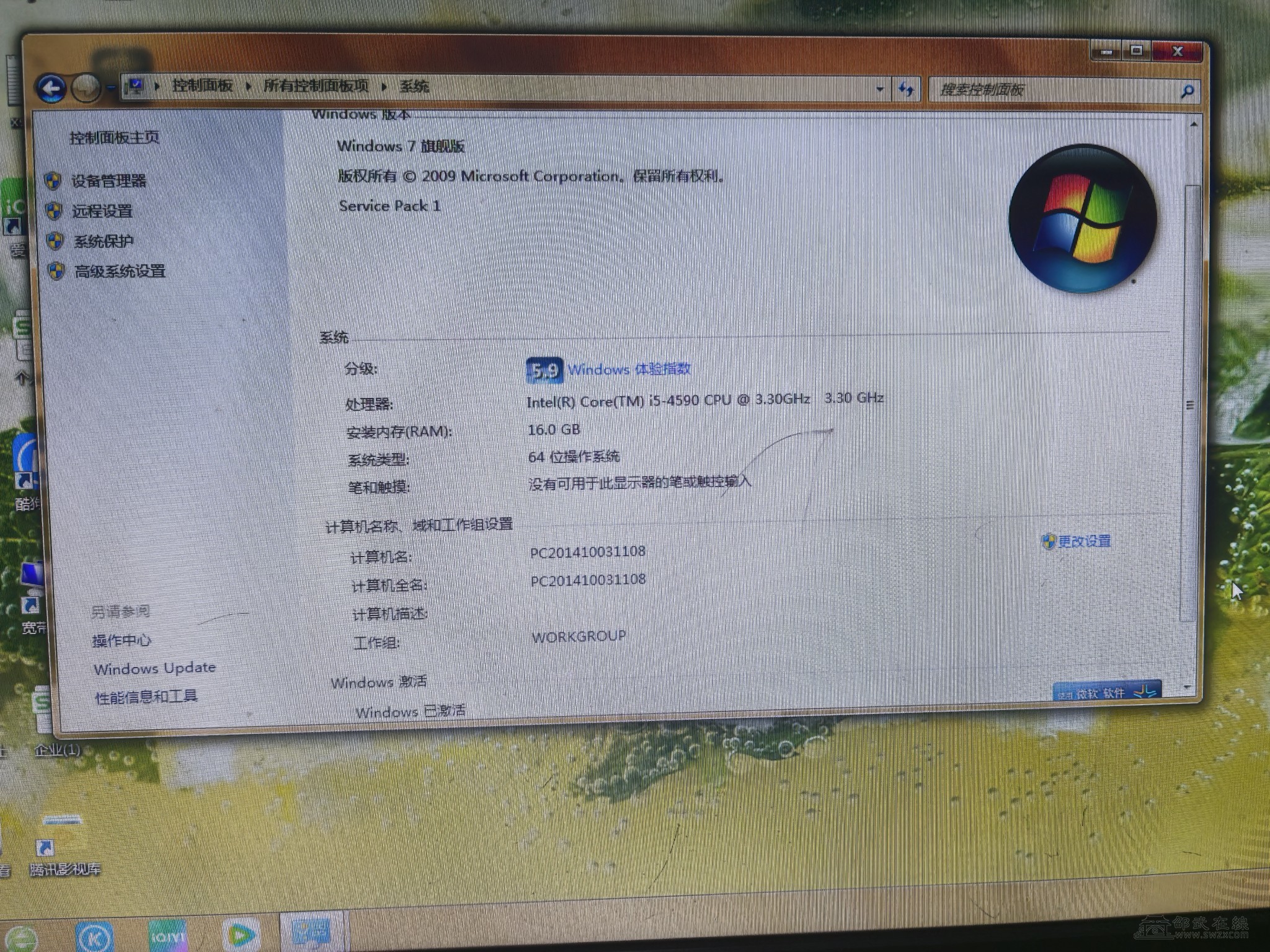This screenshot has width=1270, height=952.
Task: Open 性能信息和工具 link at bottom left
Action: pyautogui.click(x=146, y=697)
